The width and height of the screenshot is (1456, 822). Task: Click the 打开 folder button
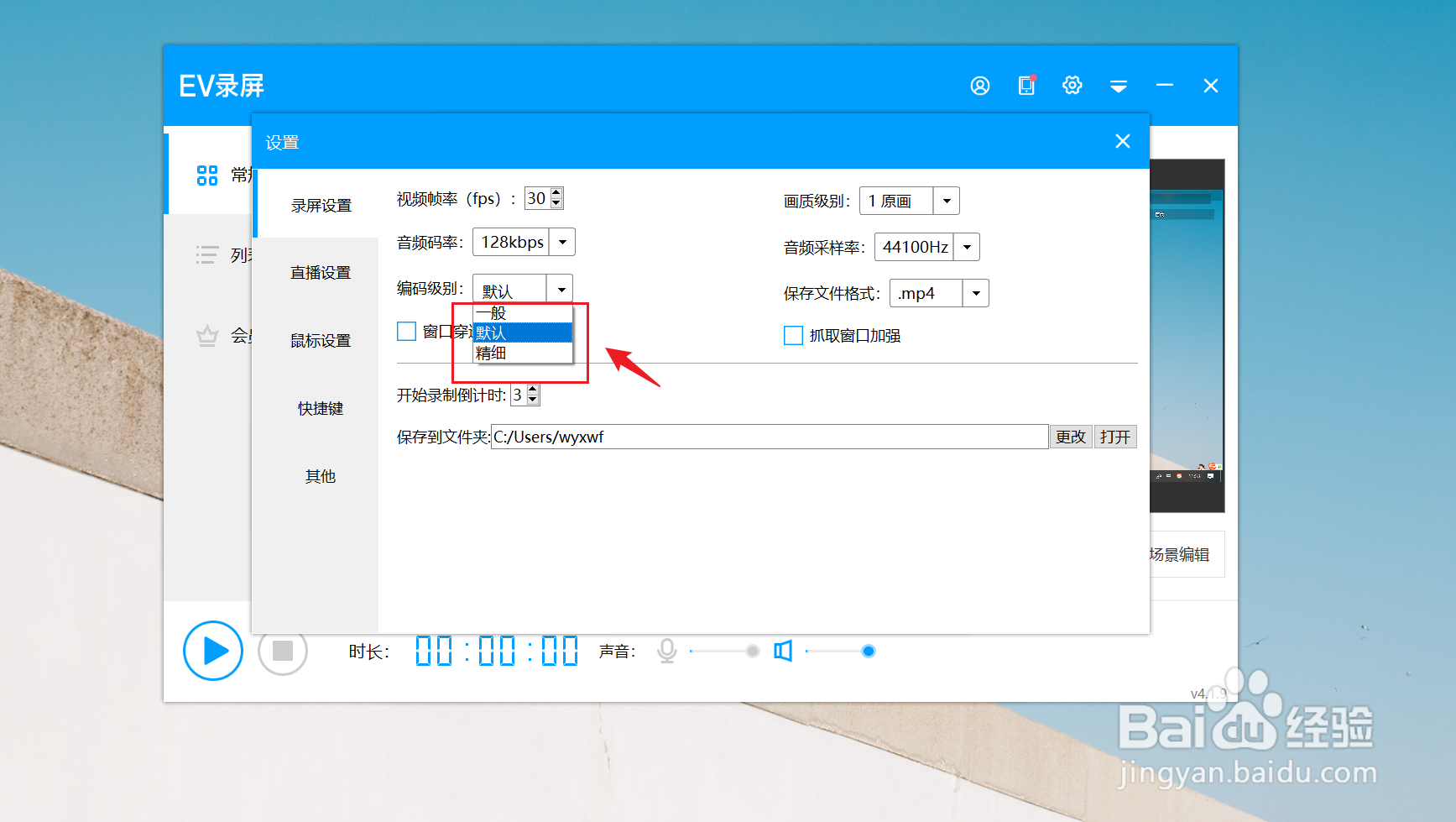click(x=1115, y=437)
